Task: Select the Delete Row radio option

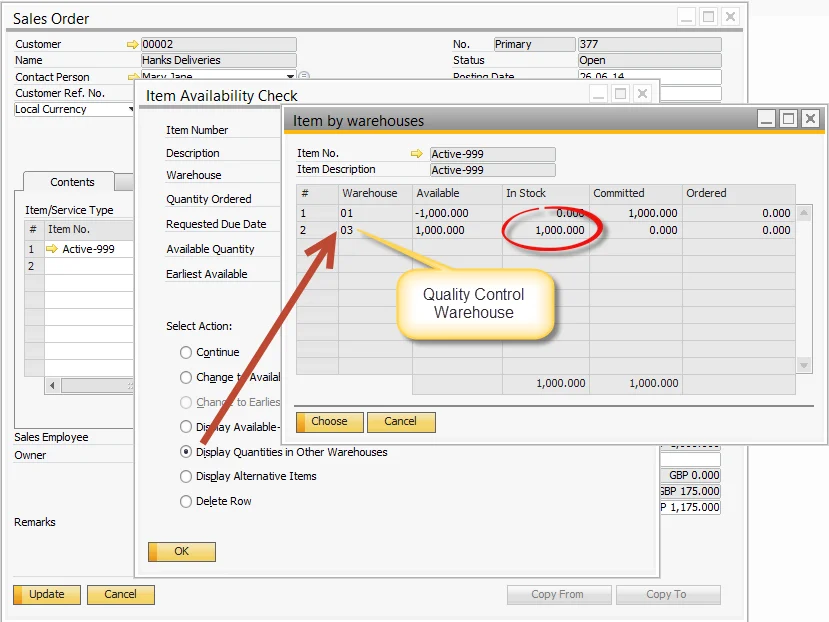Action: (186, 501)
